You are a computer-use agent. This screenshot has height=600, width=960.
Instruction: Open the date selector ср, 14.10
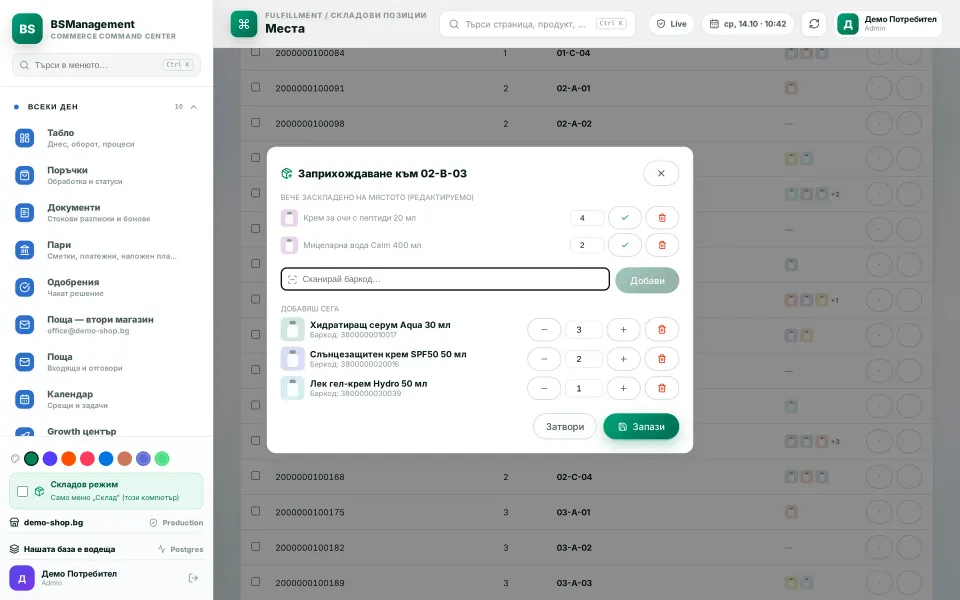748,24
